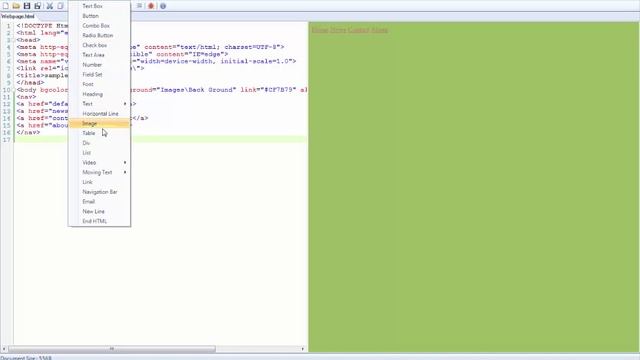
Task: Click the red toolbar icon
Action: 151,6
